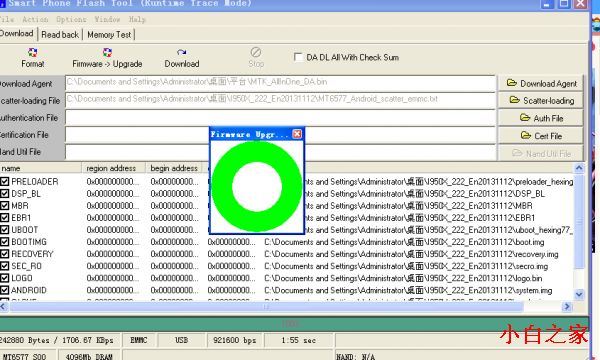
Task: Click the 4096Mb DRAM status cell
Action: point(89,355)
